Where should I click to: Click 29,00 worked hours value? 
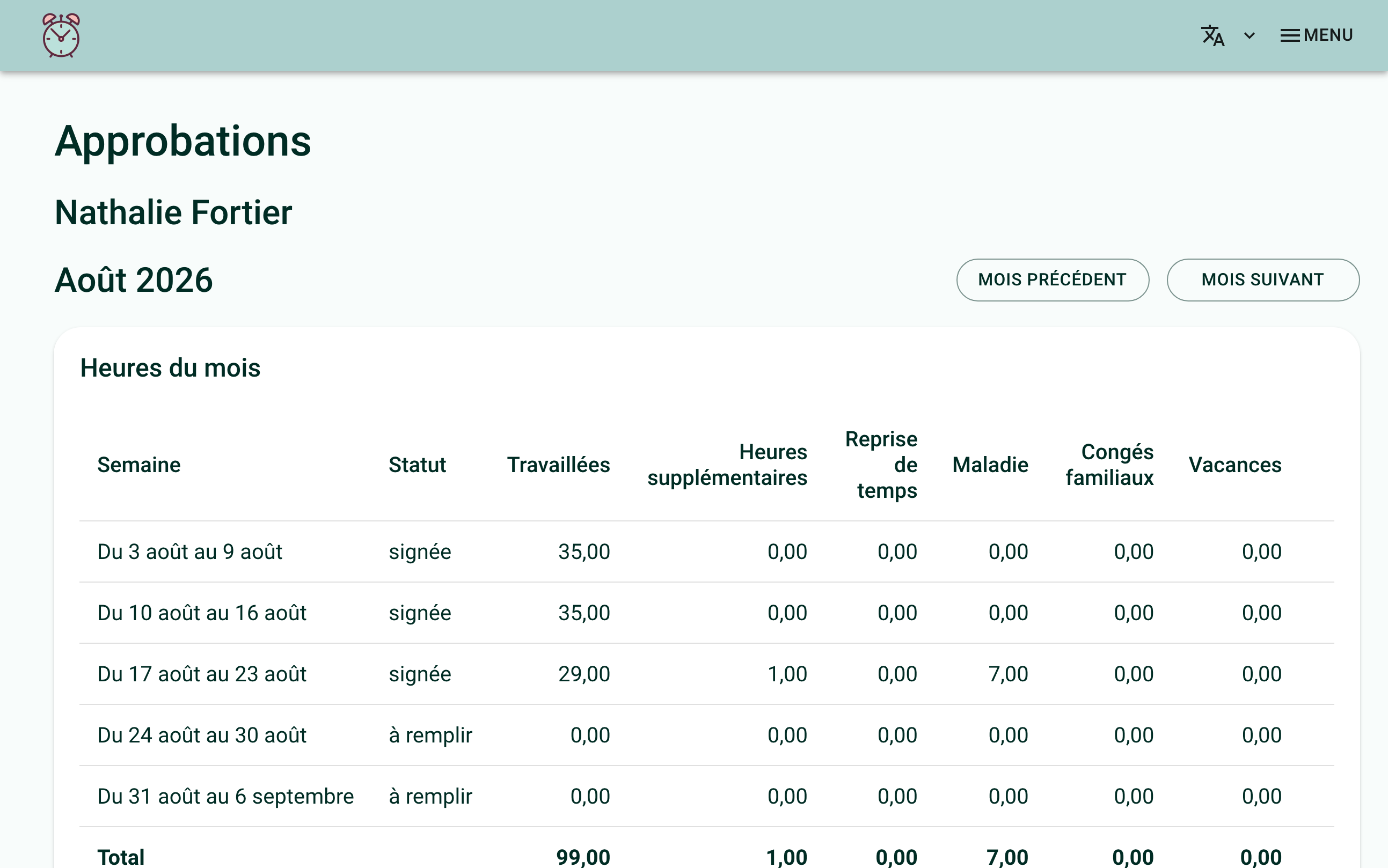click(584, 674)
